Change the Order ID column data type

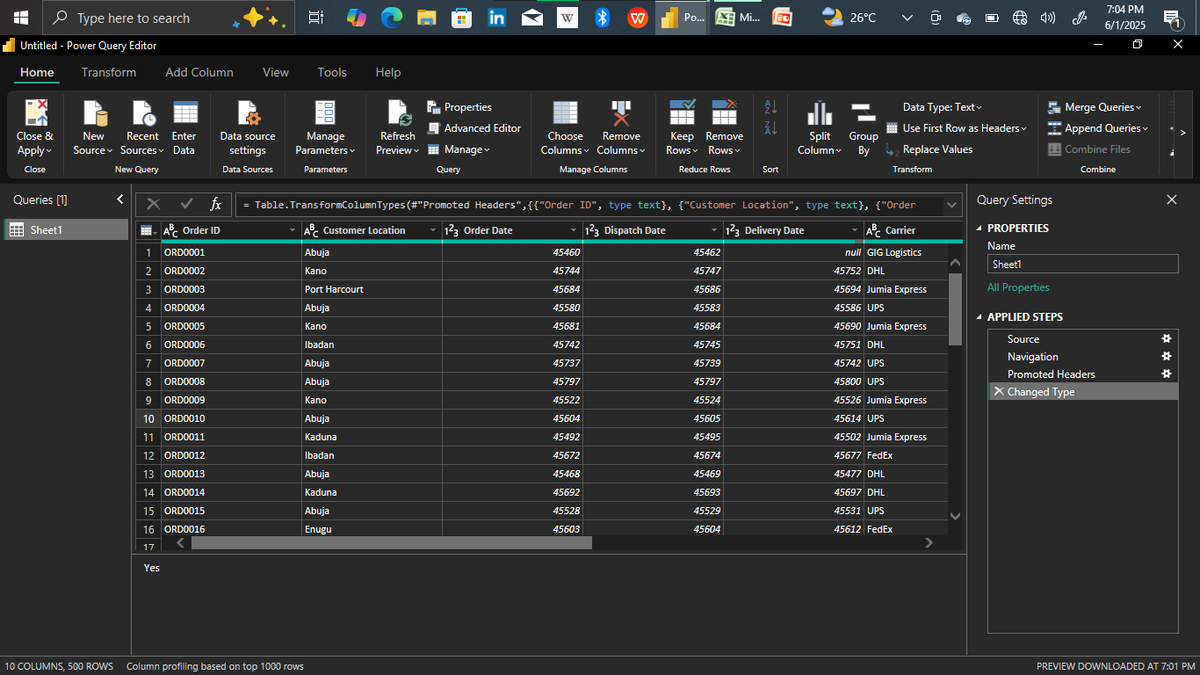tap(170, 230)
